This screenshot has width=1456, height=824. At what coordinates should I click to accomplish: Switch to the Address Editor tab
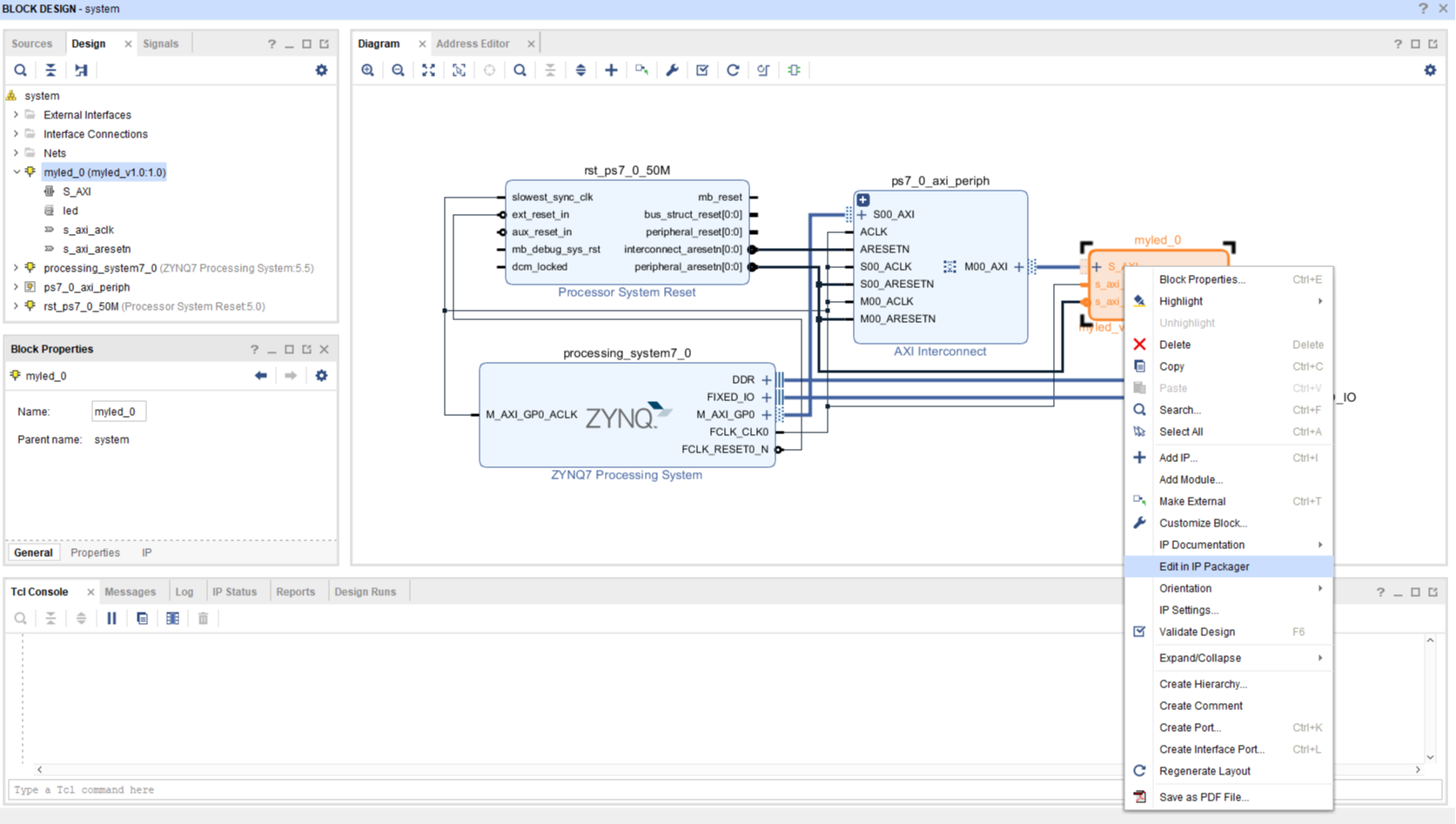(x=473, y=44)
